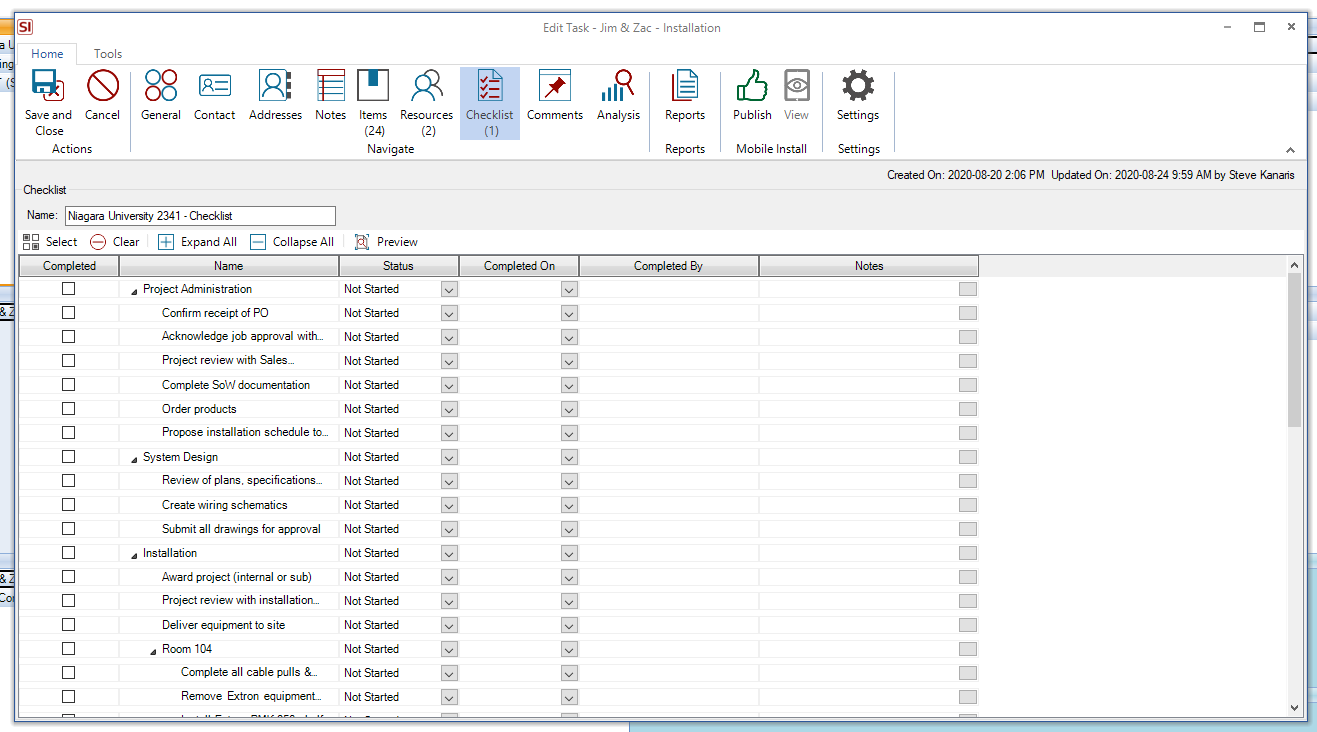Select the Home ribbon tab
This screenshot has width=1317, height=732.
[x=47, y=54]
